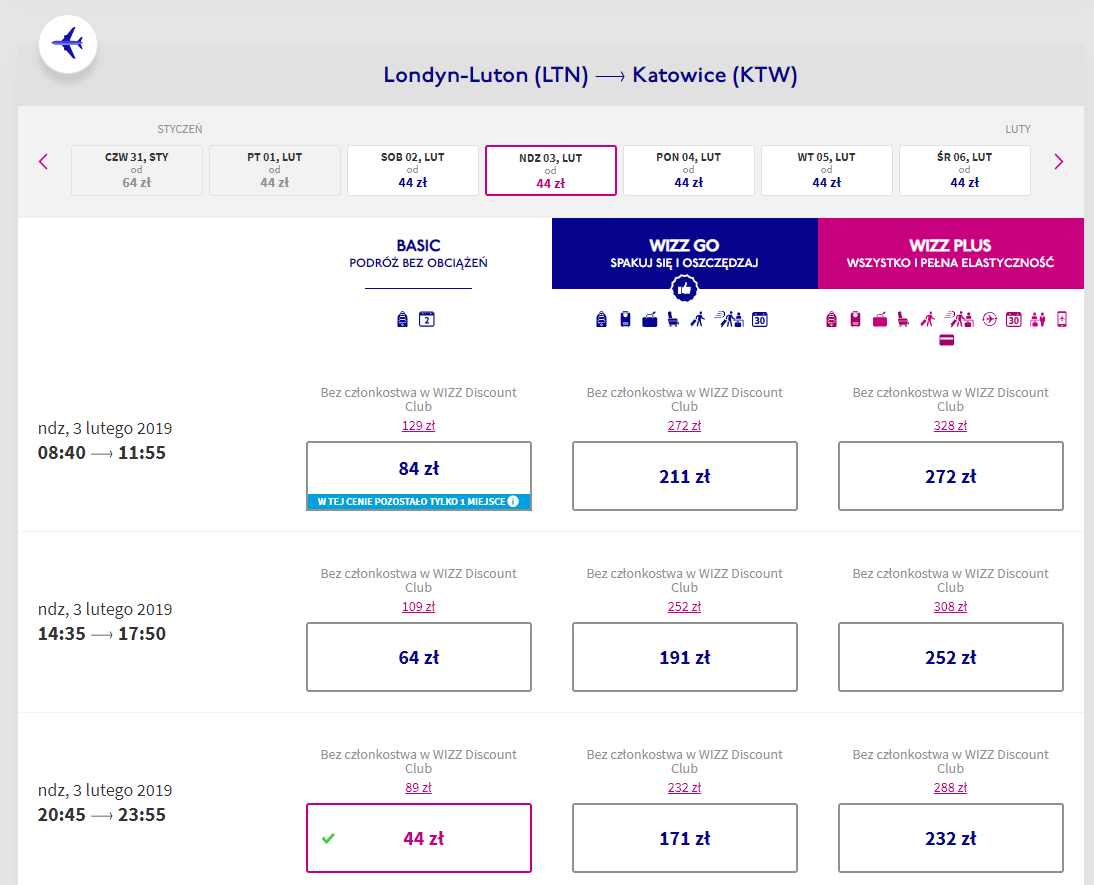Viewport: 1094px width, 885px height.
Task: Click the Londyn-Luton to Katowice route title
Action: 590,75
